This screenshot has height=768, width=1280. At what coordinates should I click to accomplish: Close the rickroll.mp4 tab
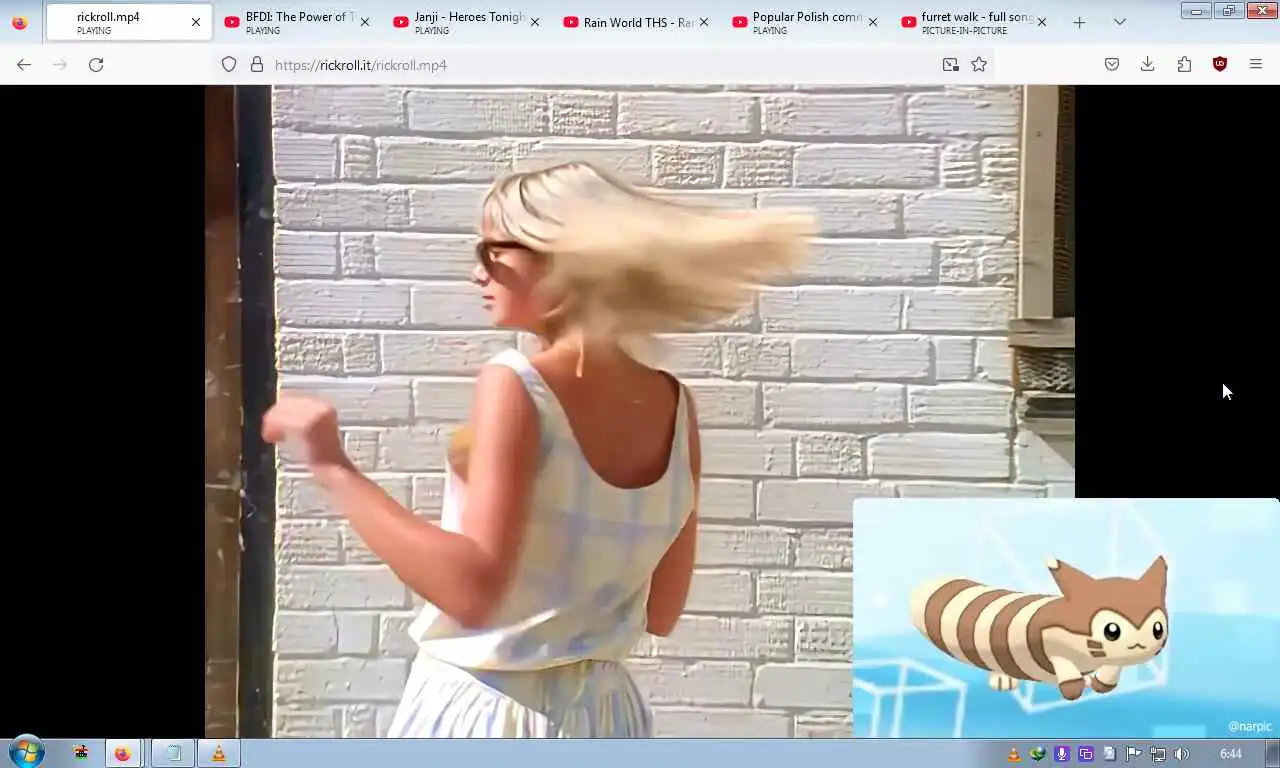195,22
